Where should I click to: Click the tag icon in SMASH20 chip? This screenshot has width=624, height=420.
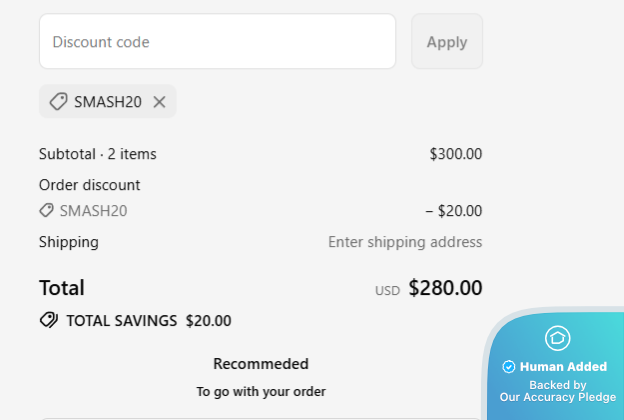click(58, 101)
